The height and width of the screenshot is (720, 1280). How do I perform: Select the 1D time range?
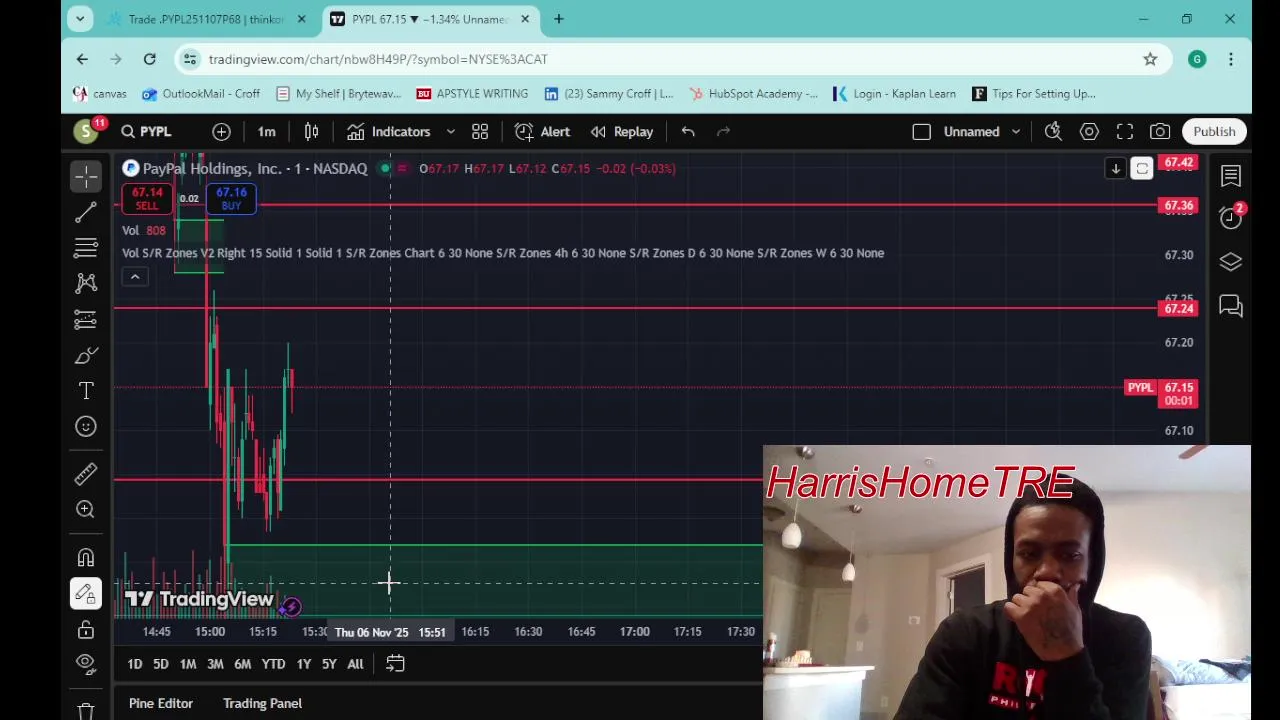click(135, 664)
